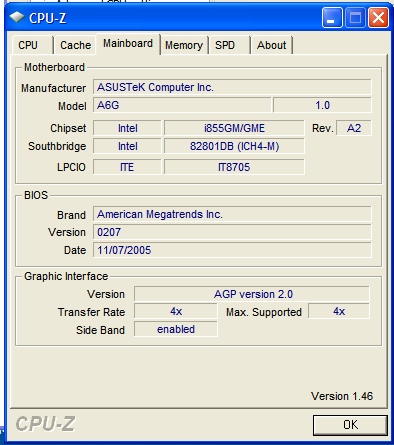Screen dimensions: 394x445
Task: Close the CPU-Z window
Action: point(378,18)
